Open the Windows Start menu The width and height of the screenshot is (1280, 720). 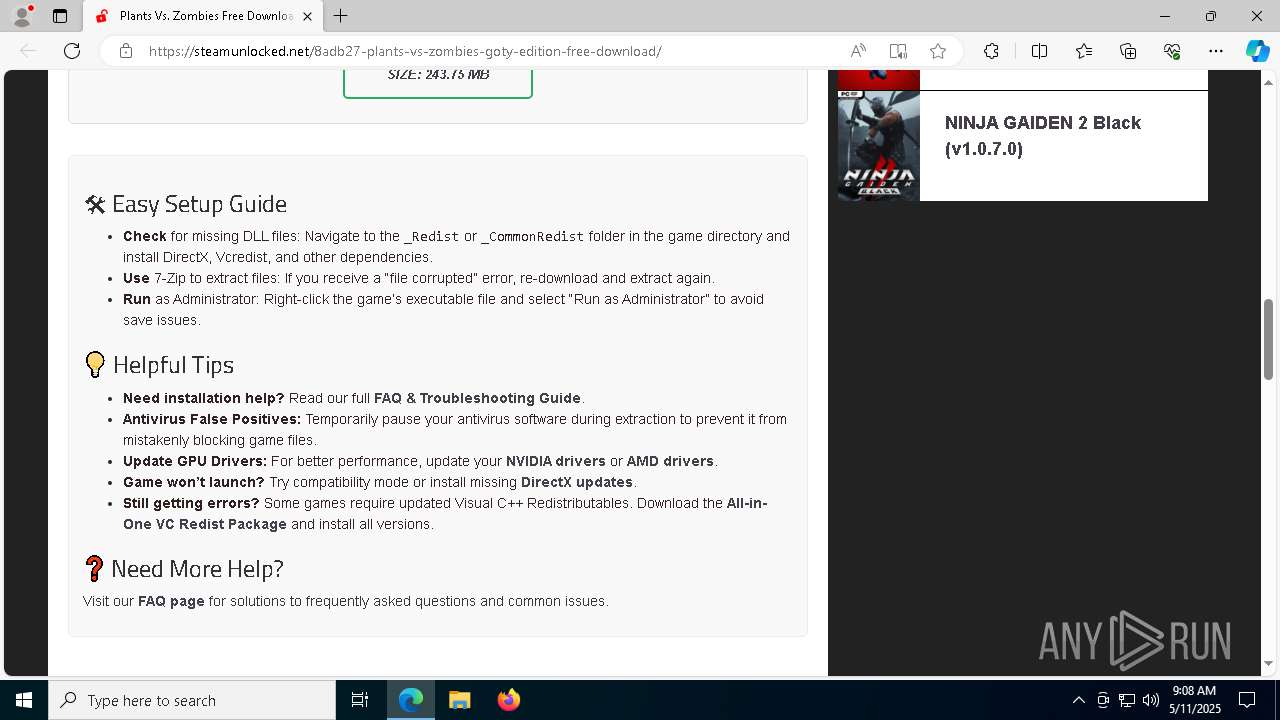point(24,700)
